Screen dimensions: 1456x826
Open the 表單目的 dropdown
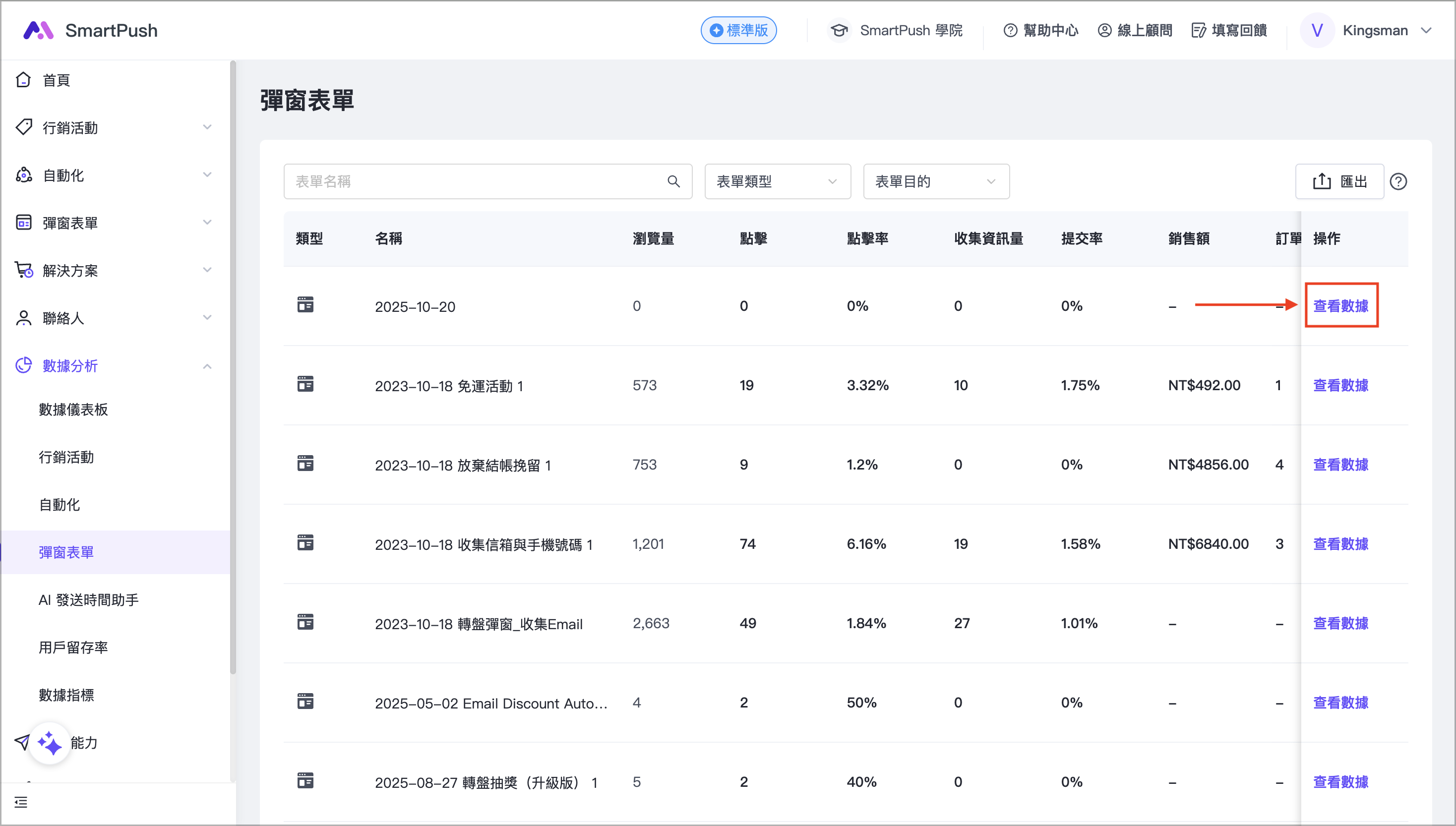(936, 181)
